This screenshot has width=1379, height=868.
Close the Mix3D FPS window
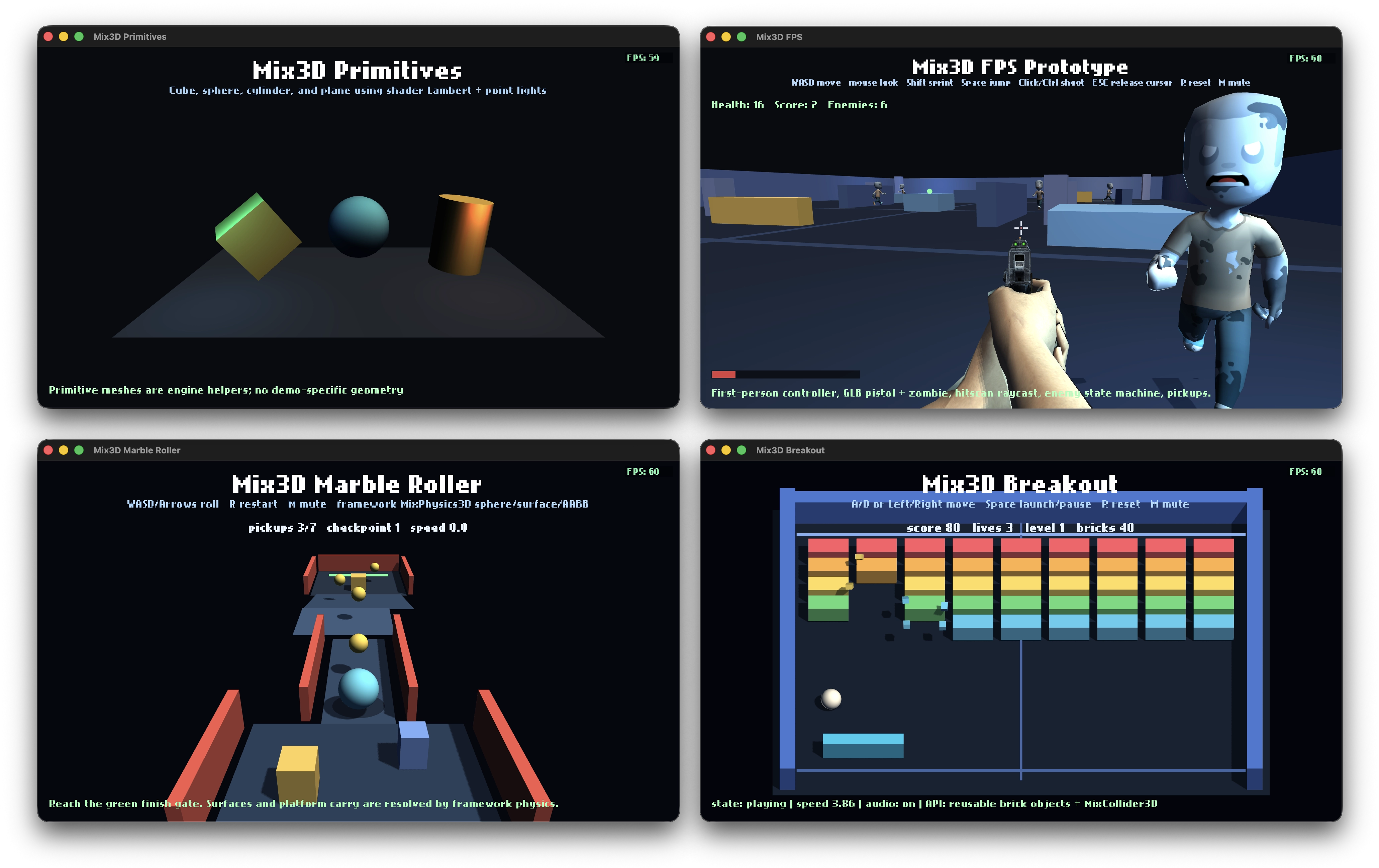tap(711, 37)
